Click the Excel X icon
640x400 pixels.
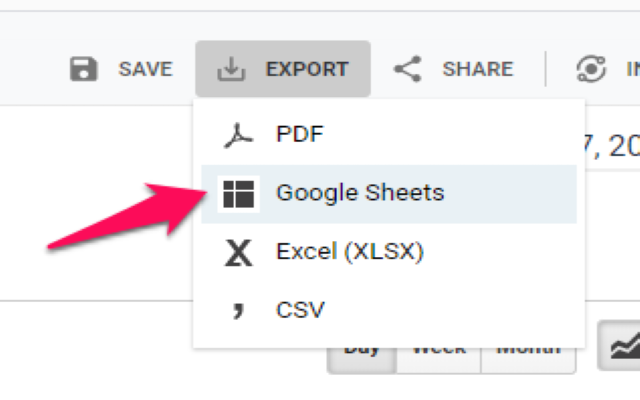pyautogui.click(x=238, y=253)
